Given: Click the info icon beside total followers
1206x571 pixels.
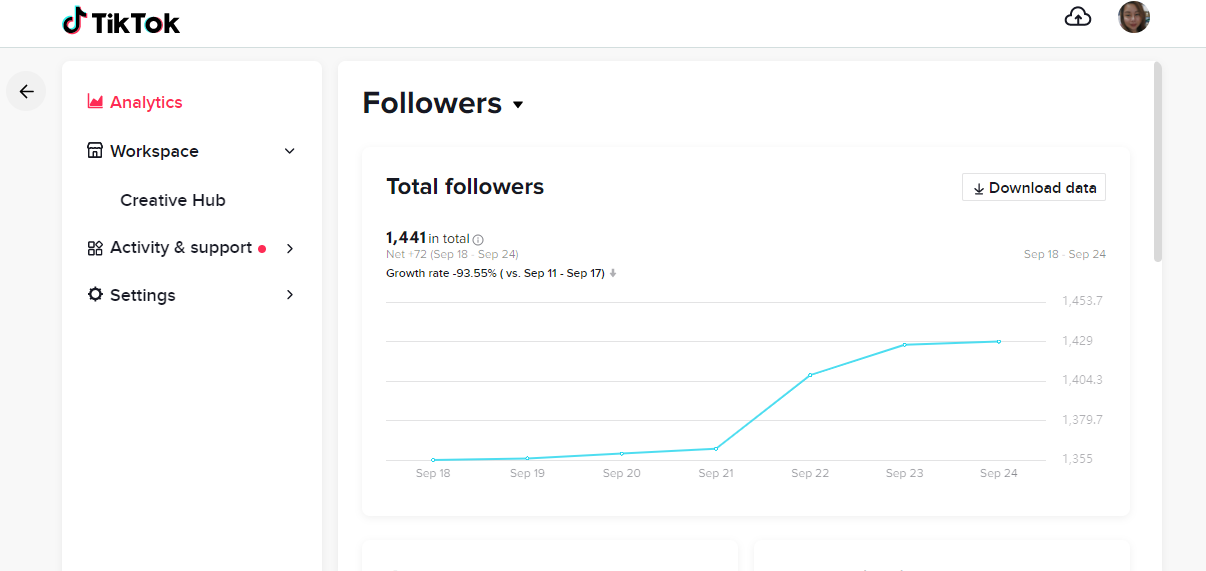Looking at the screenshot, I should pyautogui.click(x=478, y=240).
